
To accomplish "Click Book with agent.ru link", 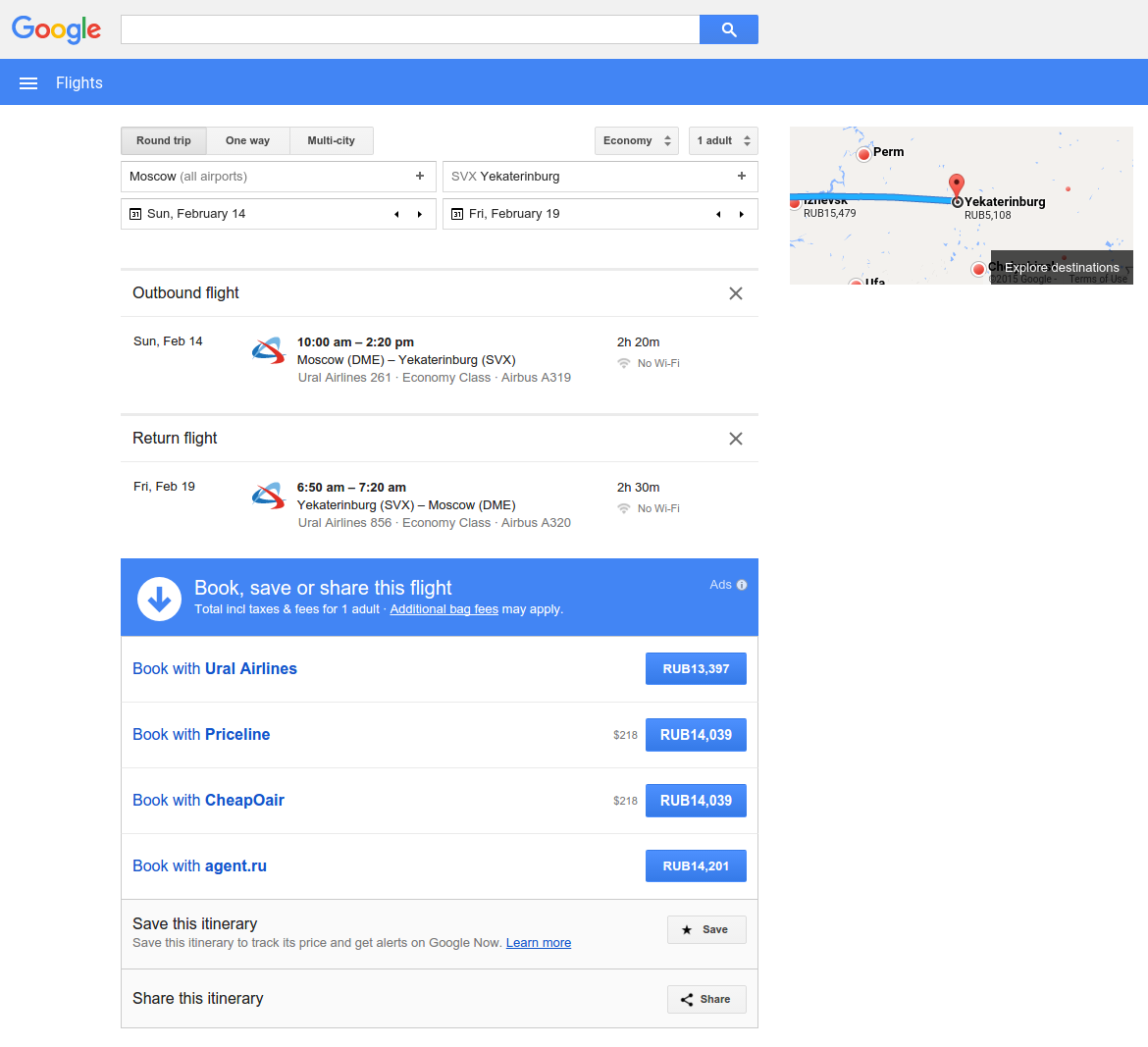I will (199, 866).
